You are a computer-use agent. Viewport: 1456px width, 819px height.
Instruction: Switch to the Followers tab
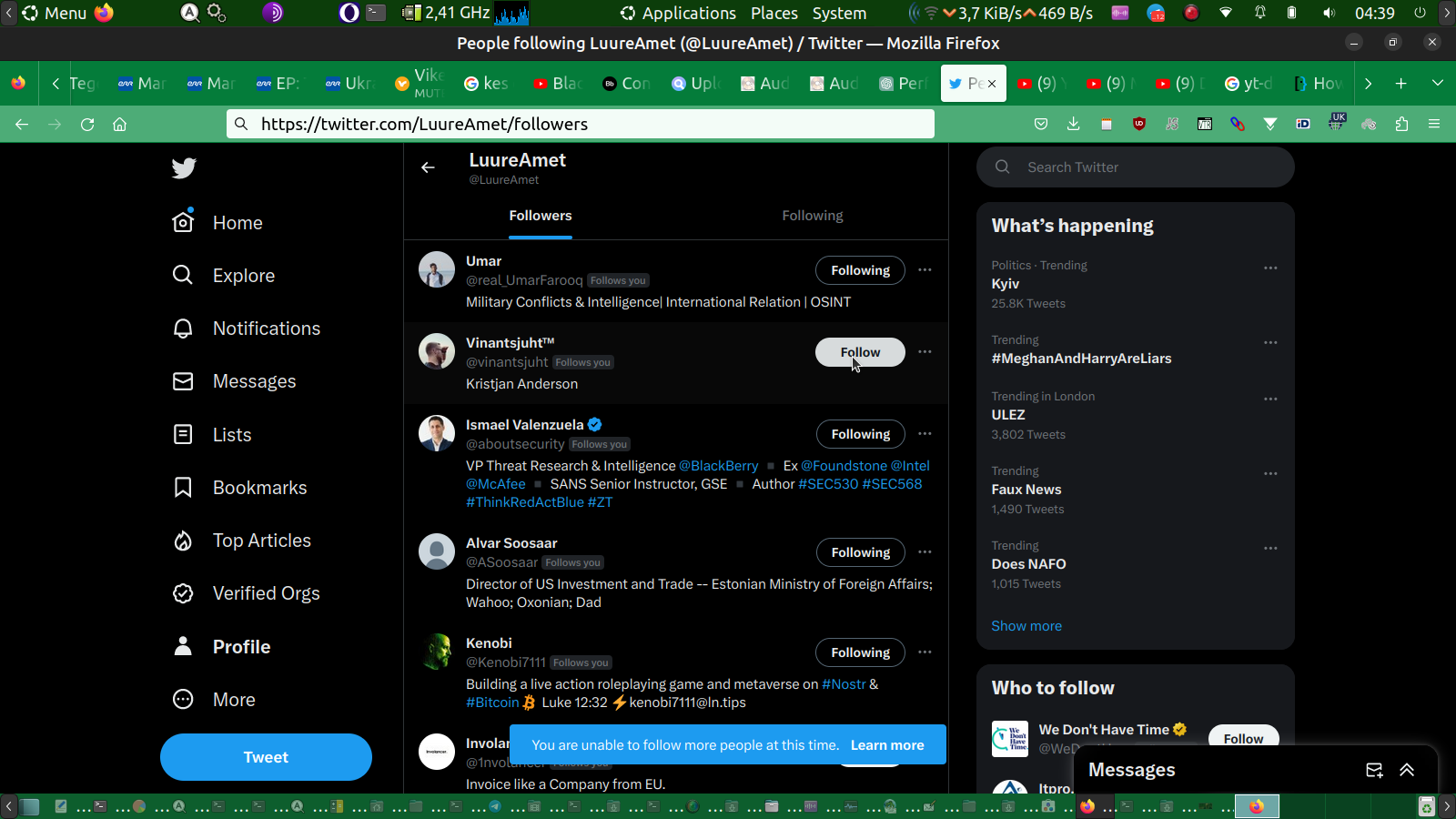point(541,217)
